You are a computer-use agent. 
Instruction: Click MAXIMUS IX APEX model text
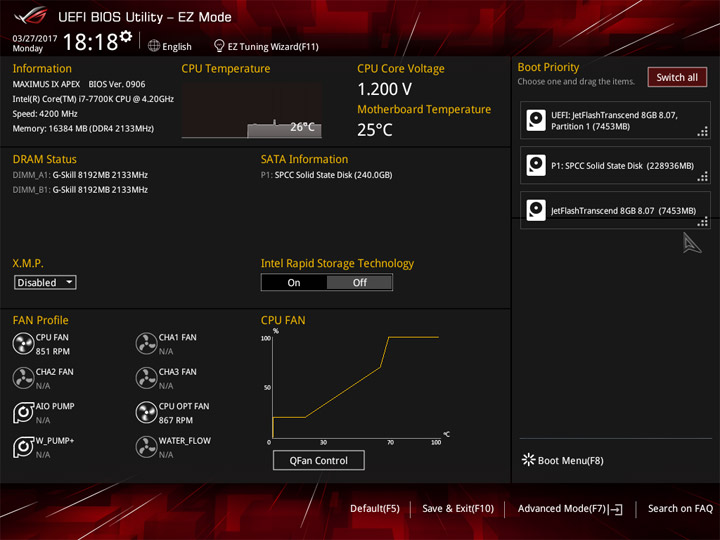tap(46, 84)
